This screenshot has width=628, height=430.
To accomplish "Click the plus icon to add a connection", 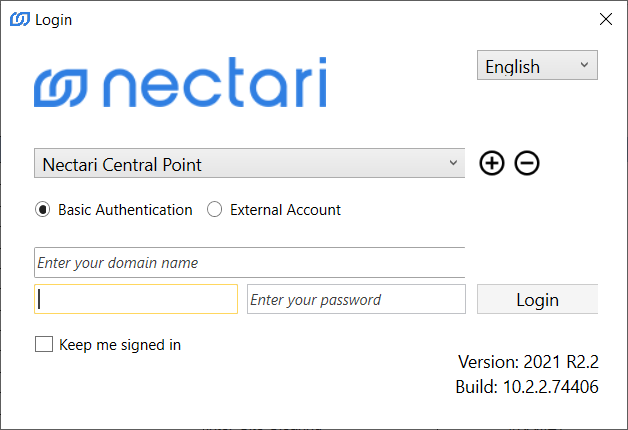I will tap(491, 163).
